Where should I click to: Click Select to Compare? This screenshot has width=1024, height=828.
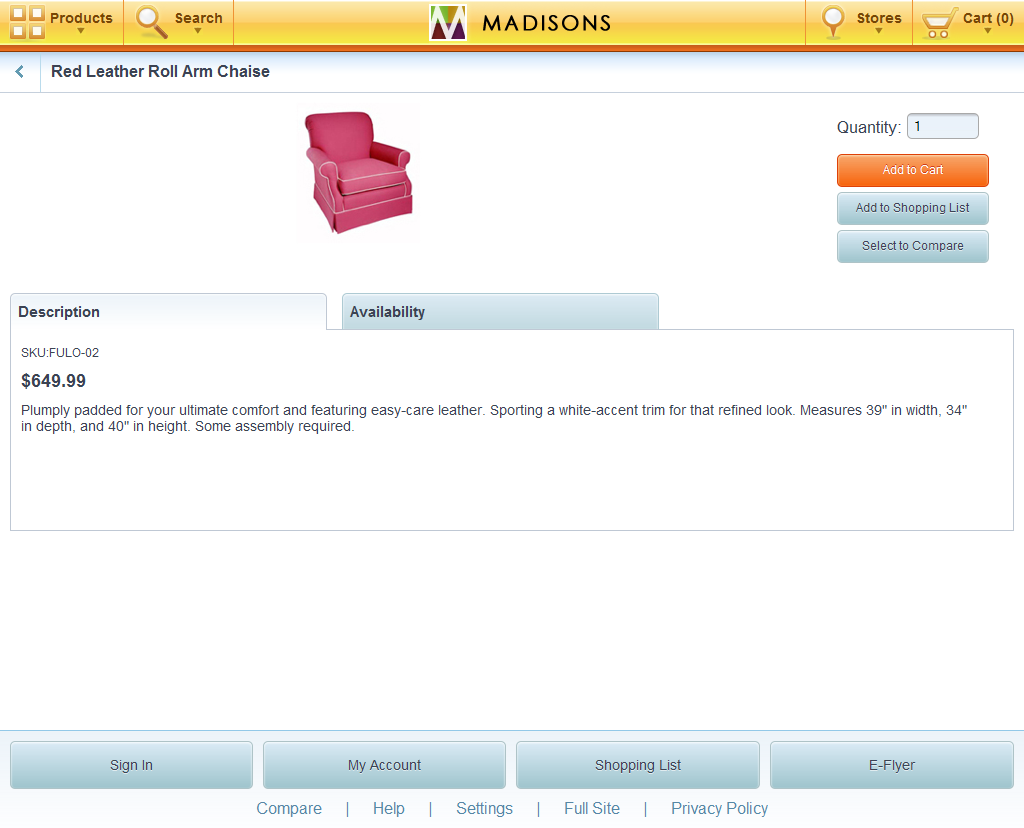click(912, 246)
